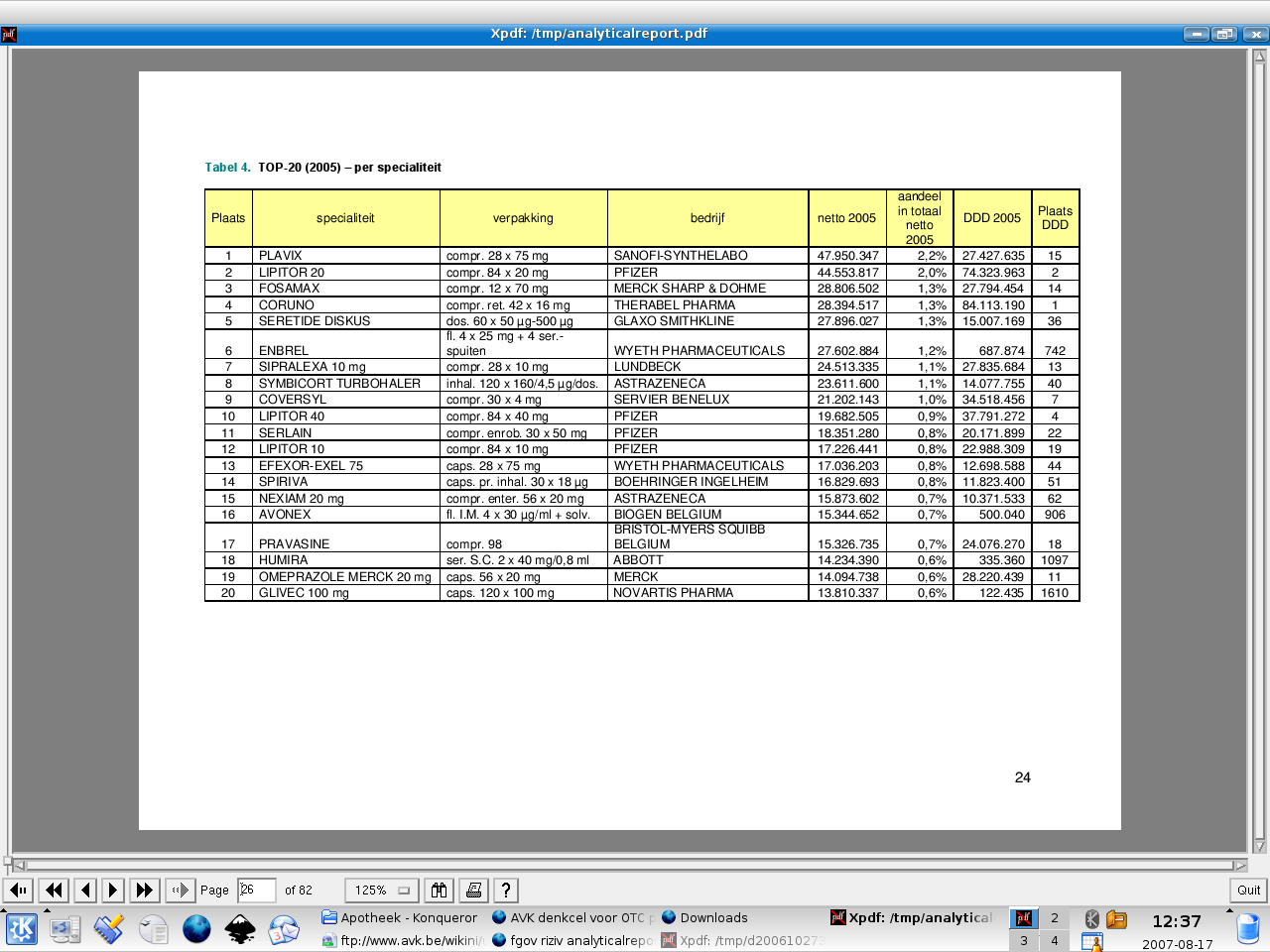Open the desktop/computer icon in panel
1270x952 pixels.
(65, 929)
